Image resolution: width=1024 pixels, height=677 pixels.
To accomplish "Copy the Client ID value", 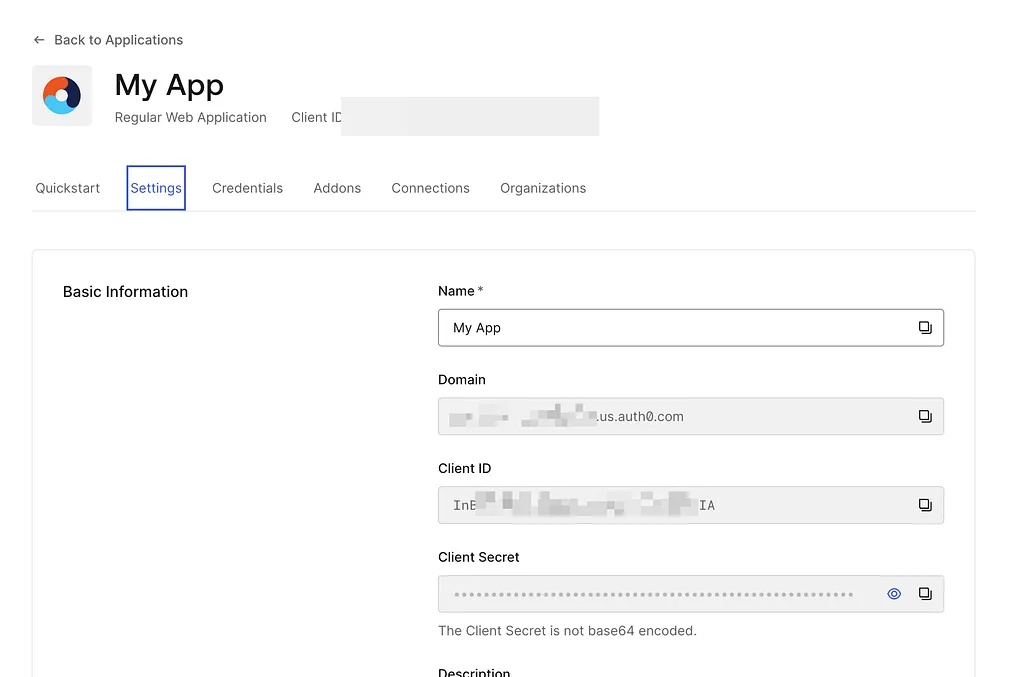I will pyautogui.click(x=925, y=505).
